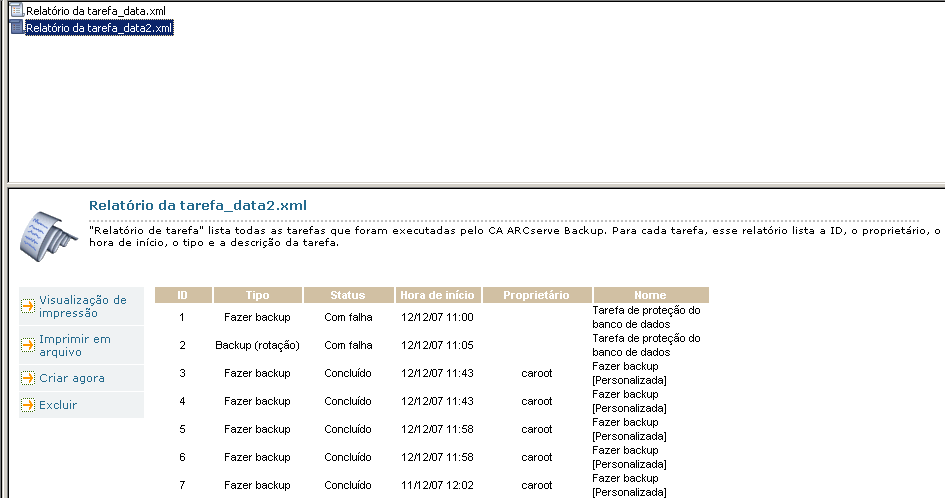Image resolution: width=945 pixels, height=498 pixels.
Task: Click the arrow icon beside Imprimir em arquivo
Action: [x=28, y=345]
